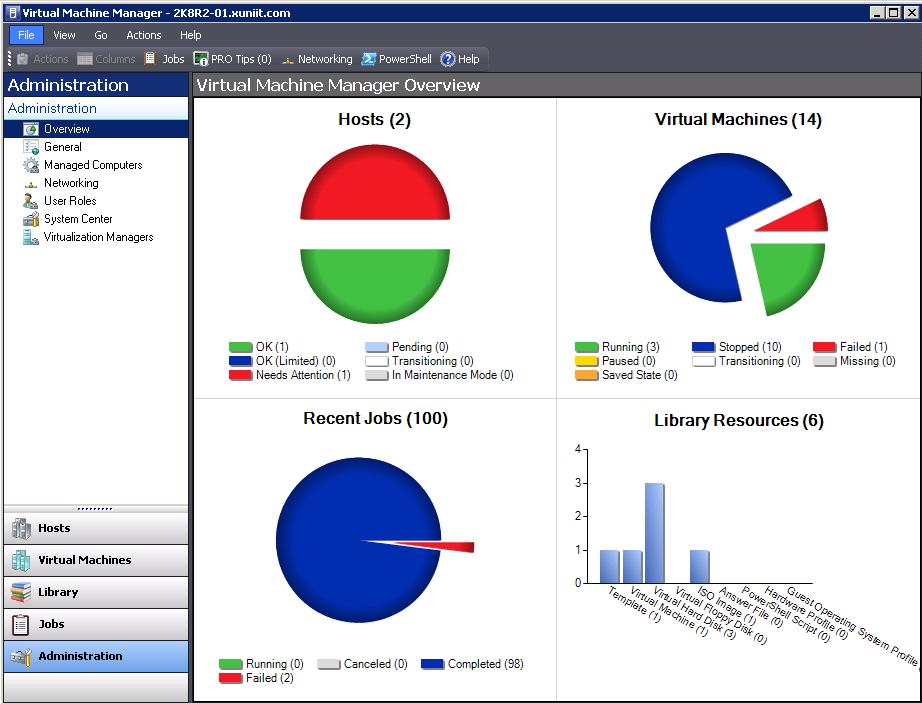Click the red slice of Hosts pie
Screen dimensions: 922x704
click(375, 185)
